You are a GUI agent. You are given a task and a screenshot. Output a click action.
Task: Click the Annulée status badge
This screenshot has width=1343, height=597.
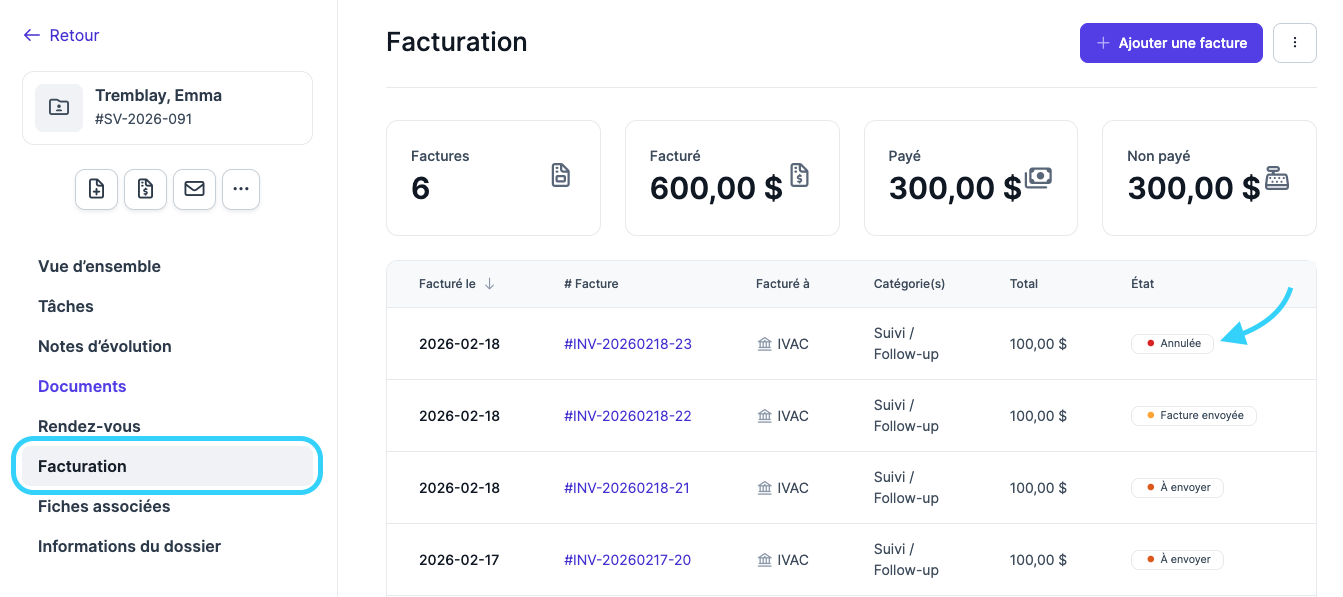(1172, 343)
